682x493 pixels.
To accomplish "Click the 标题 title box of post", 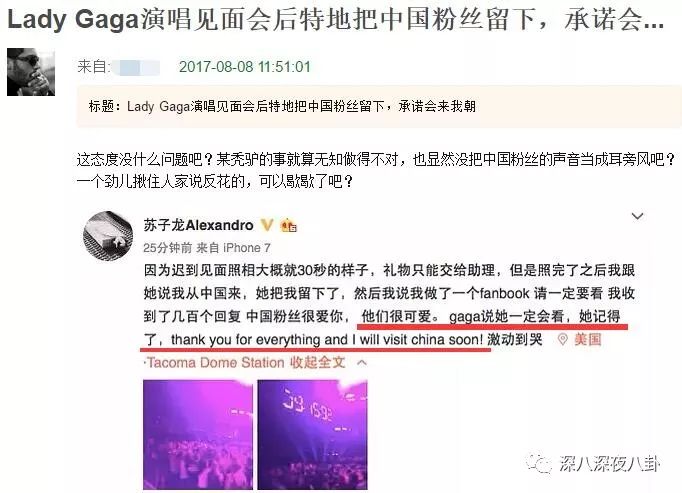I will pyautogui.click(x=379, y=107).
